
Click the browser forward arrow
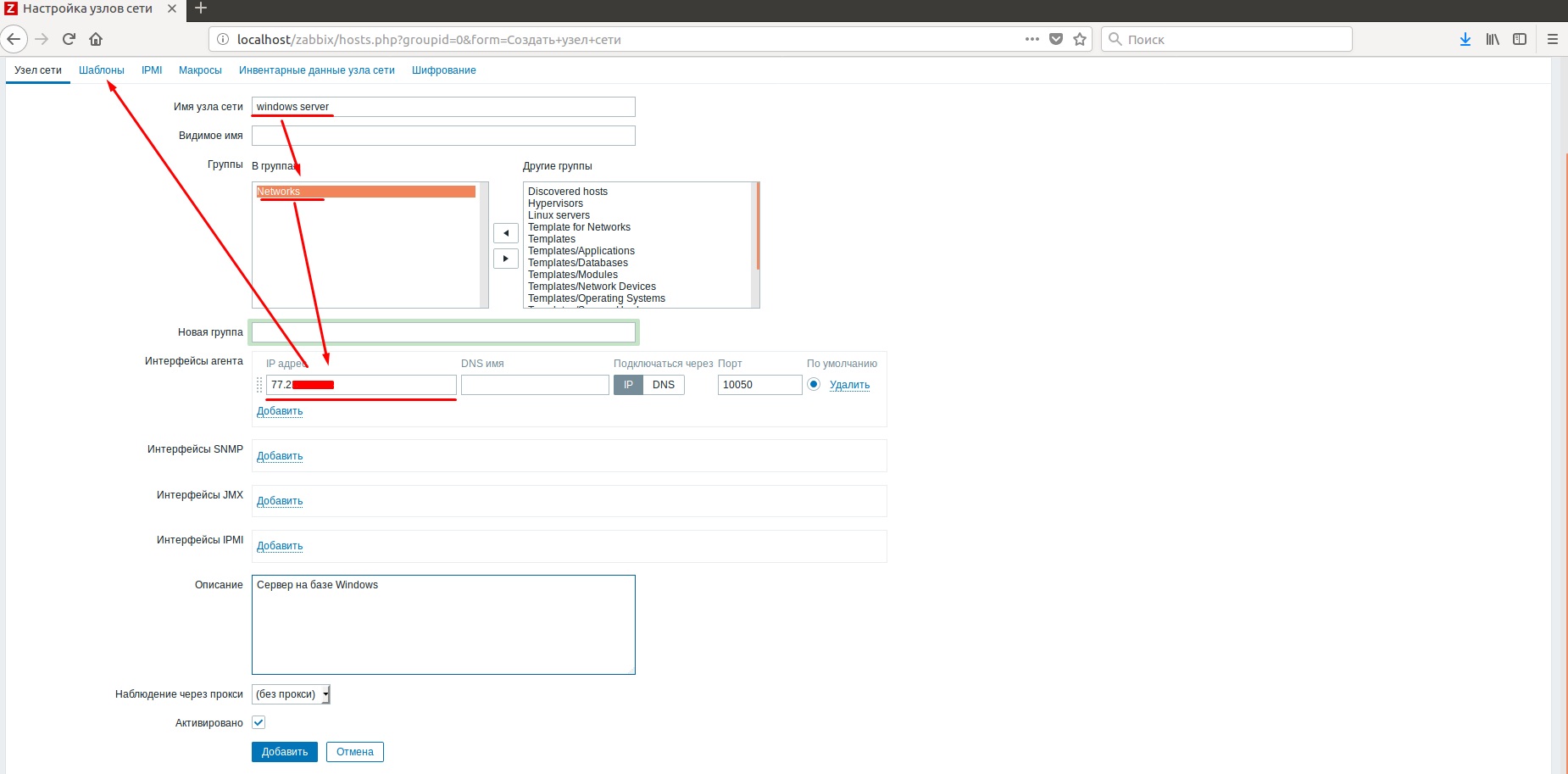tap(42, 39)
